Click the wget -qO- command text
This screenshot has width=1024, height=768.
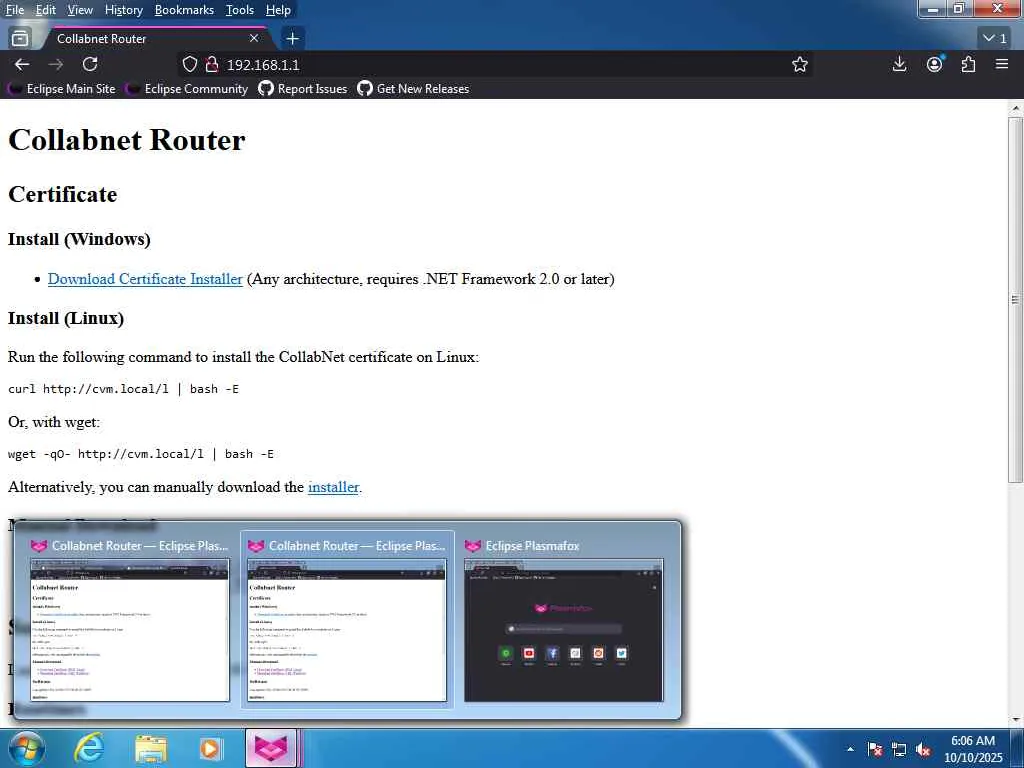tap(141, 454)
